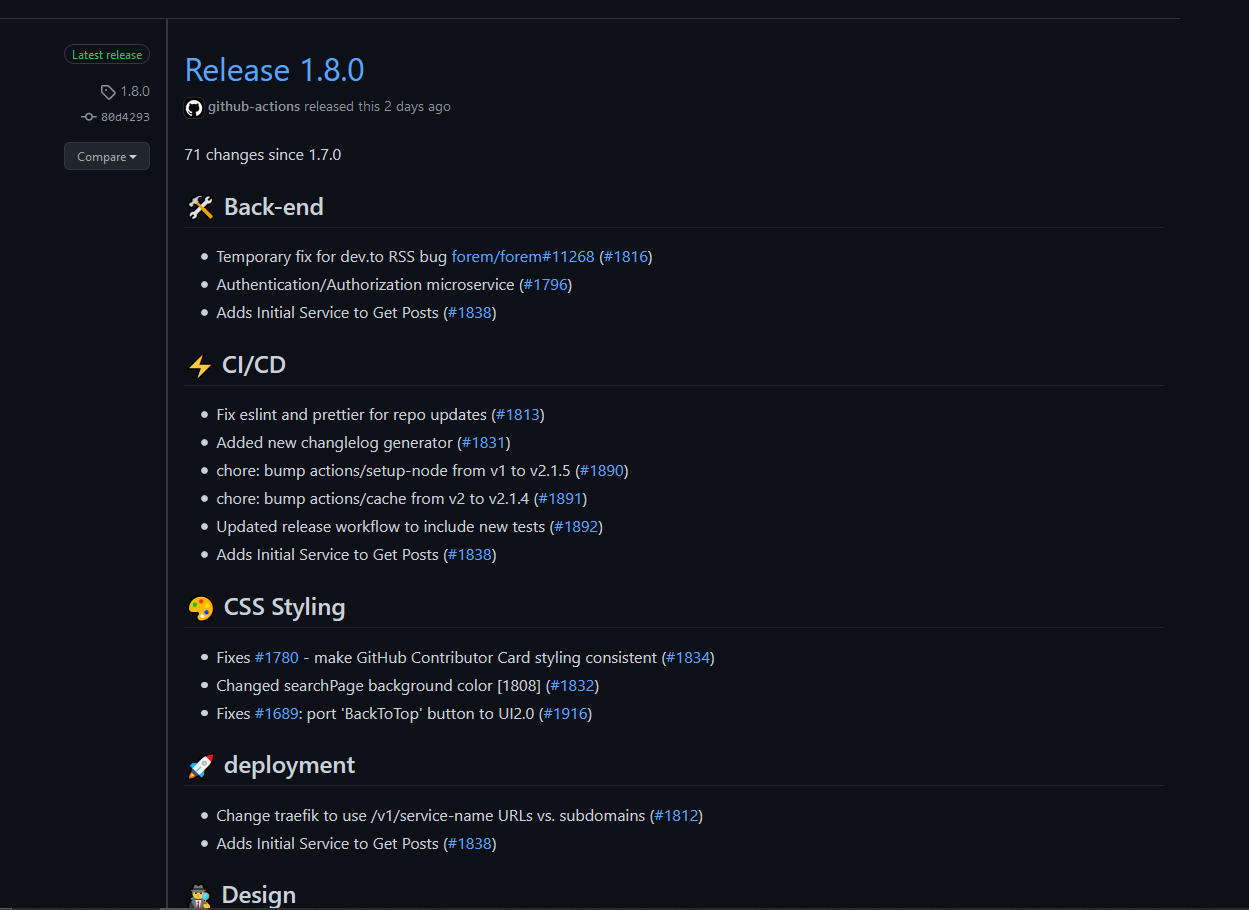Image resolution: width=1249 pixels, height=910 pixels.
Task: Click the '71 changes since 1.7.0' text
Action: pos(263,155)
